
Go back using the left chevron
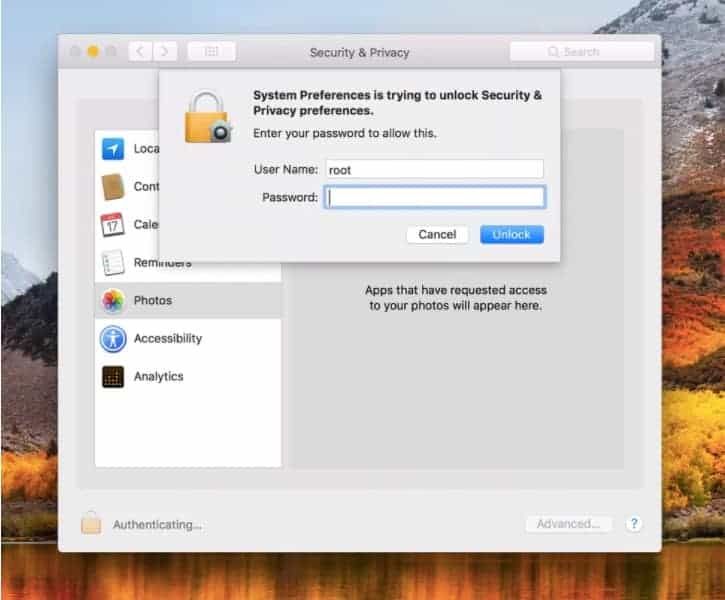tap(140, 52)
